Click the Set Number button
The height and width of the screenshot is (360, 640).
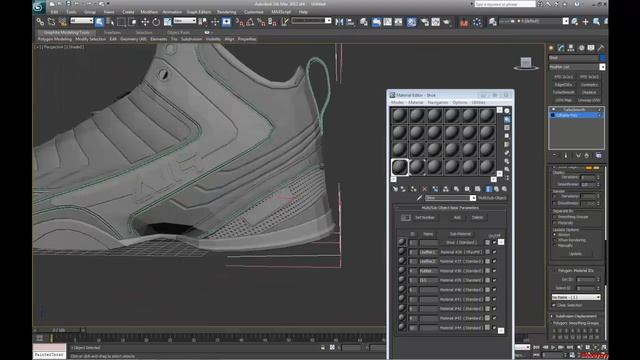coord(425,218)
